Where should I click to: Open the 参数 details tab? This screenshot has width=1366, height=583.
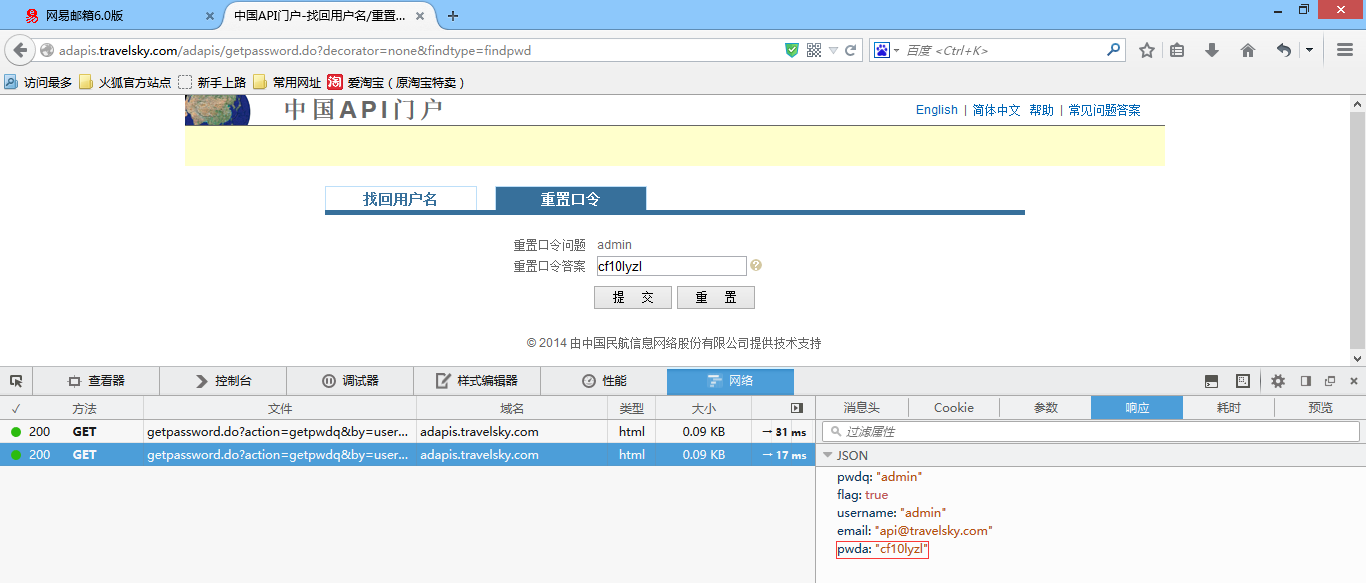[1046, 408]
